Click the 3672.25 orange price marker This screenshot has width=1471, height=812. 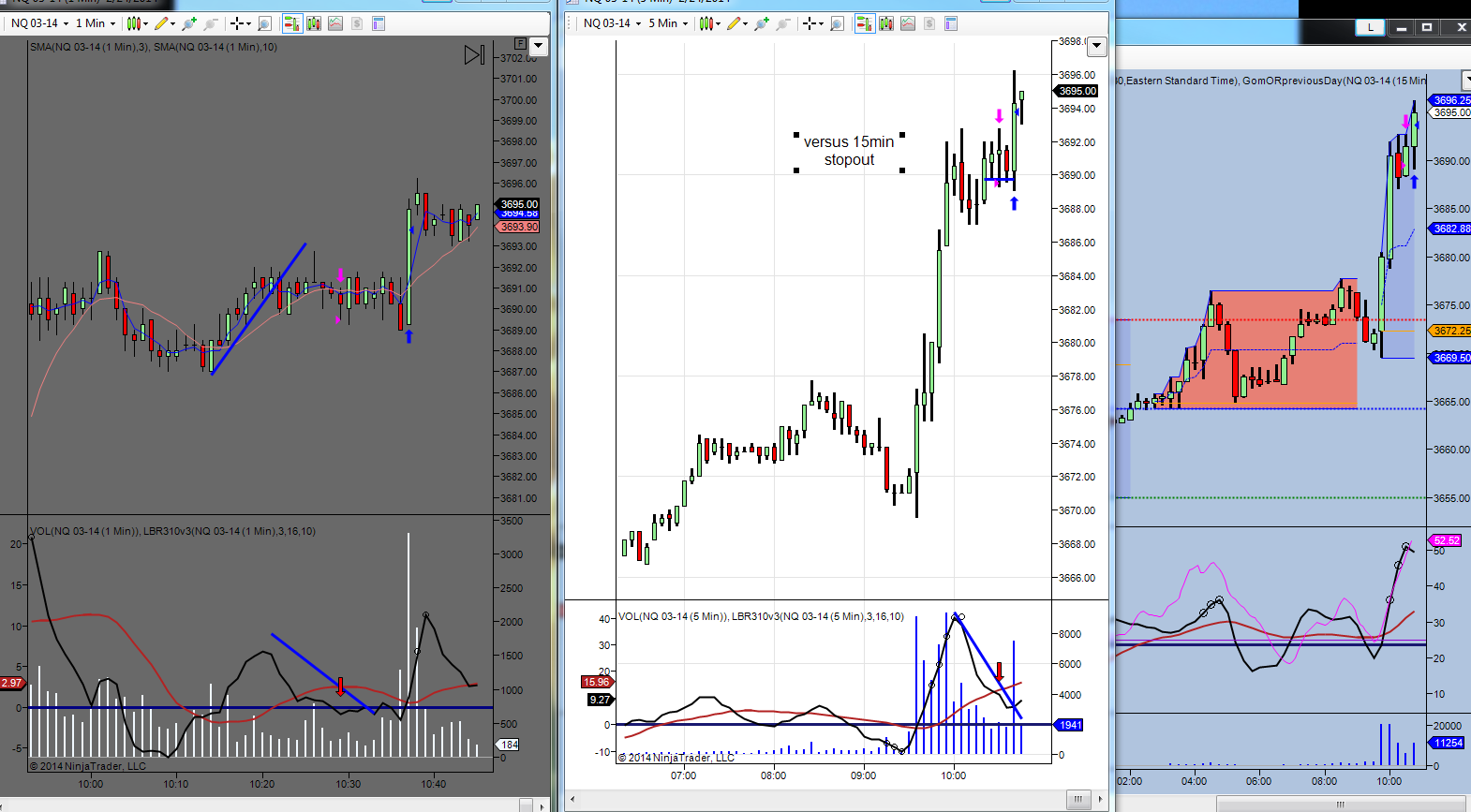point(1451,331)
